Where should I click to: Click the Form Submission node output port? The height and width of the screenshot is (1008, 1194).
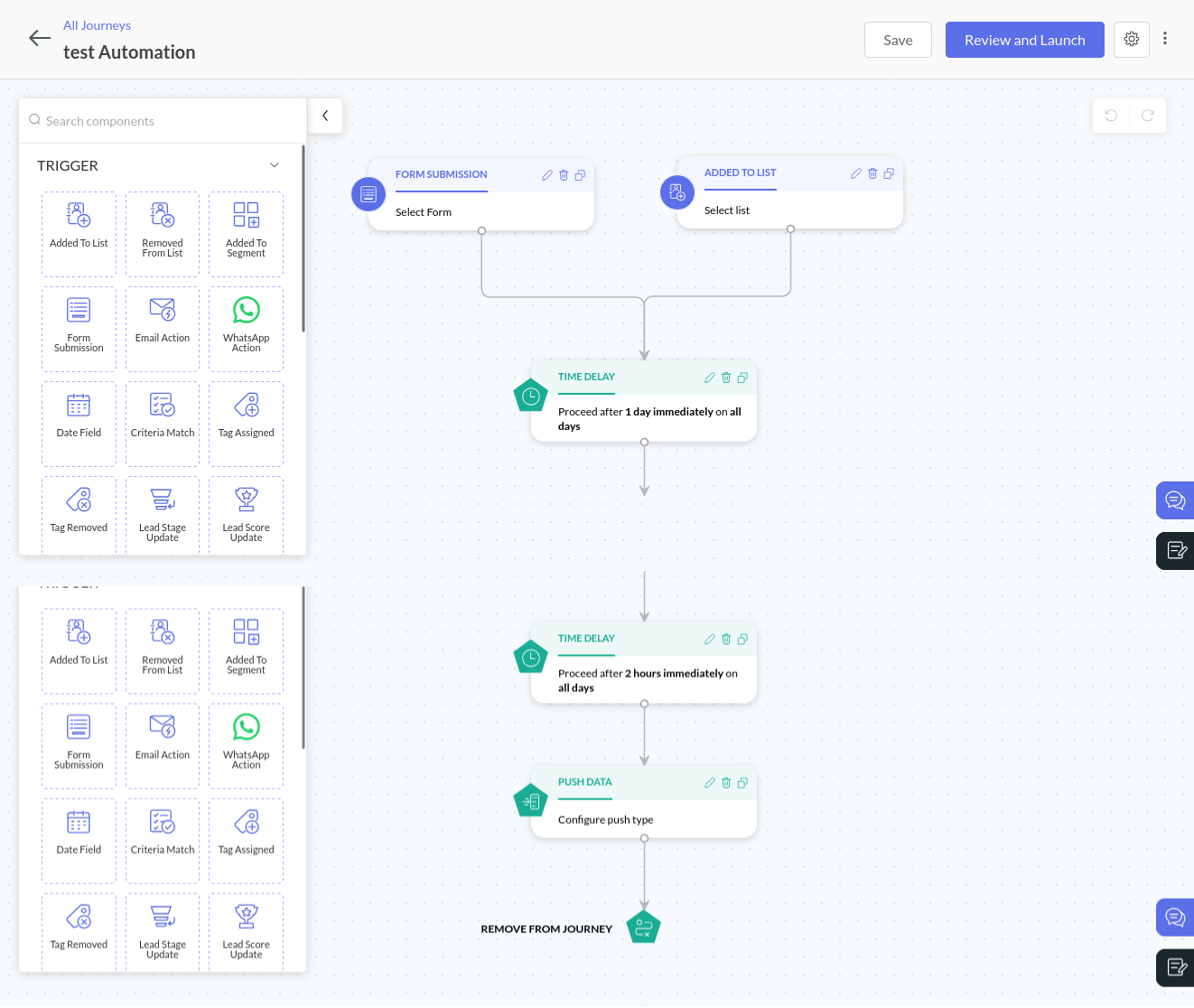(x=481, y=230)
